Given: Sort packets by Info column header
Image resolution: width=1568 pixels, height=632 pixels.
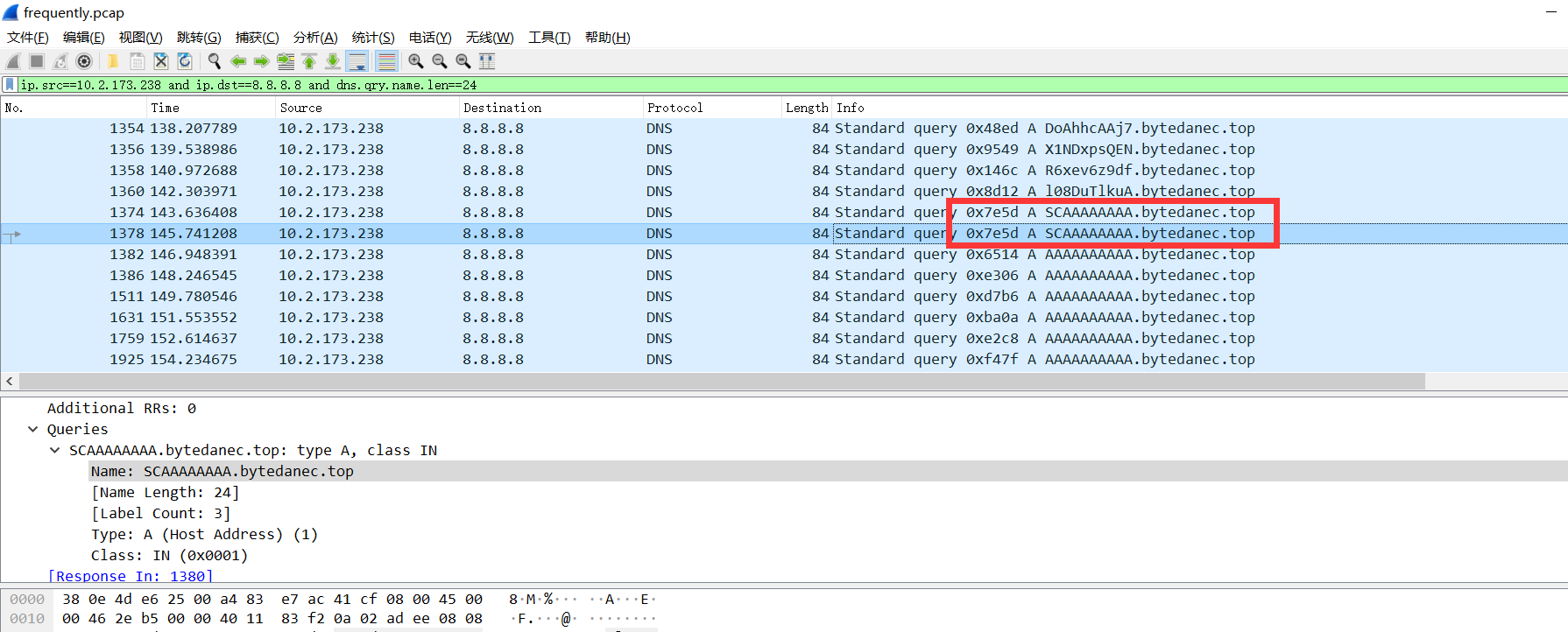Looking at the screenshot, I should 1200,108.
